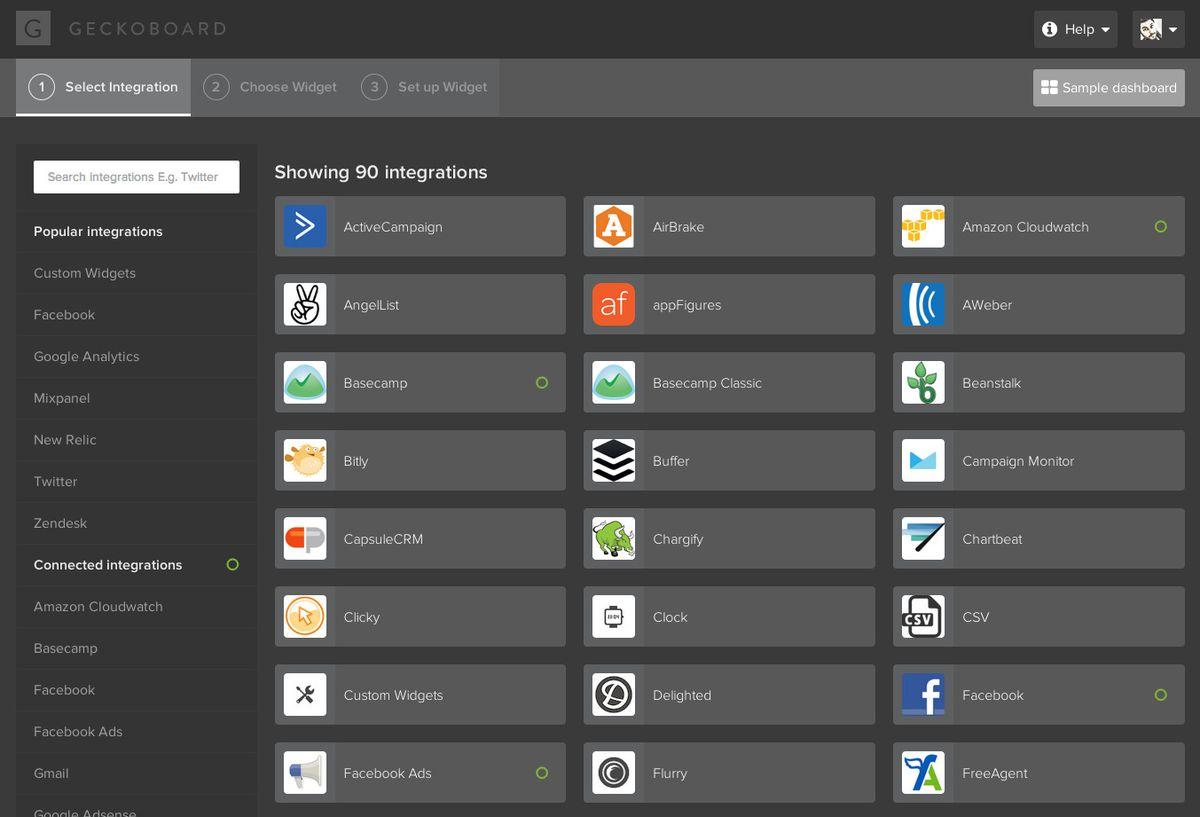
Task: Click the AirBrake orange logo icon
Action: point(614,227)
